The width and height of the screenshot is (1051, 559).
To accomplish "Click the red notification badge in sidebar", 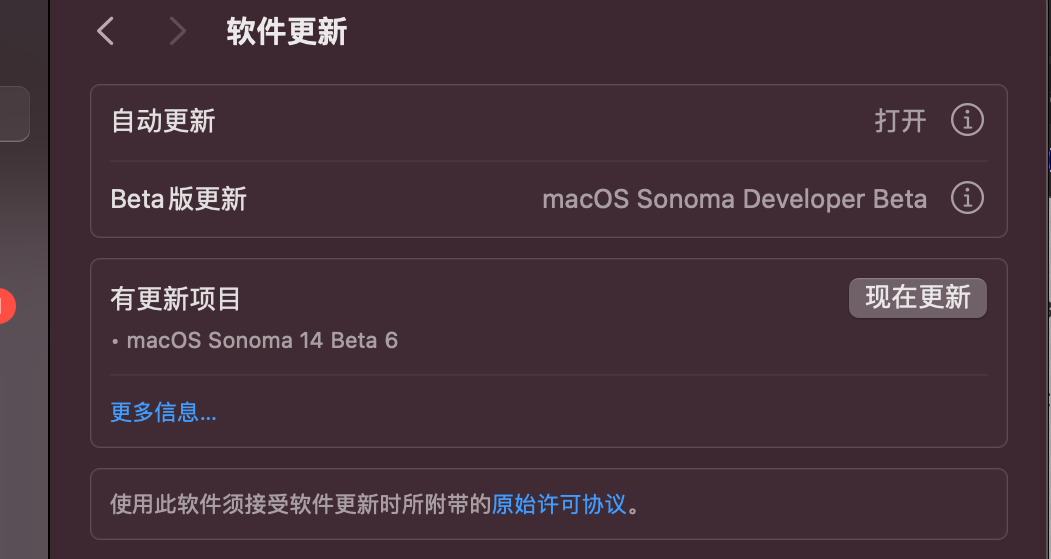I will [5, 306].
